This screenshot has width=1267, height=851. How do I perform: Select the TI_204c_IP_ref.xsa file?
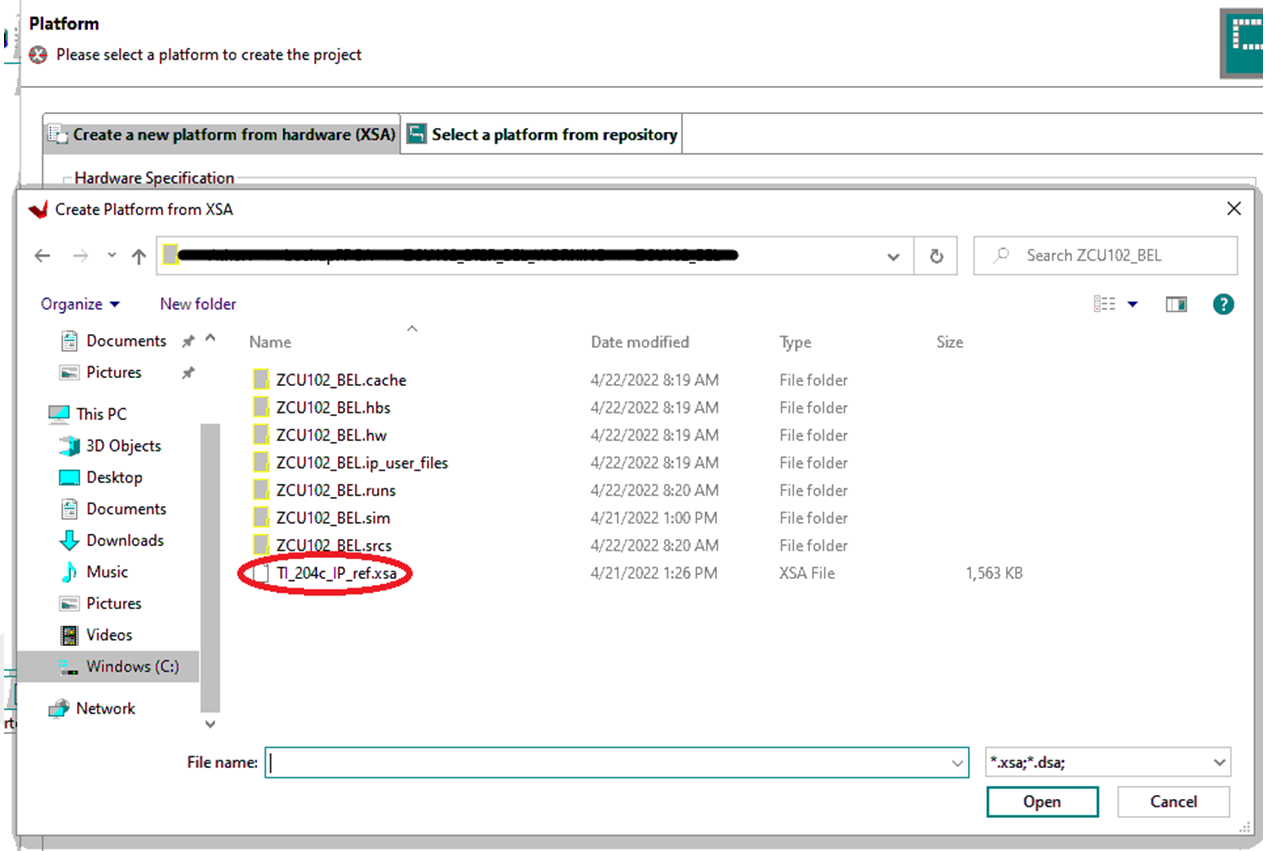(343, 573)
